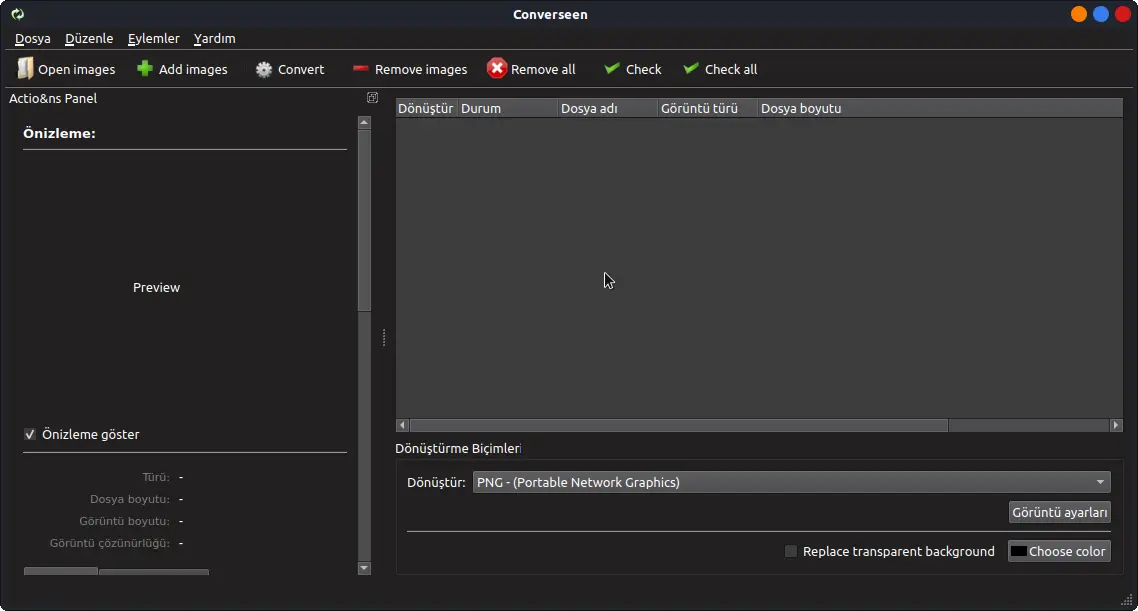Enable Replace transparent background checkbox
The width and height of the screenshot is (1138, 611).
(x=791, y=551)
